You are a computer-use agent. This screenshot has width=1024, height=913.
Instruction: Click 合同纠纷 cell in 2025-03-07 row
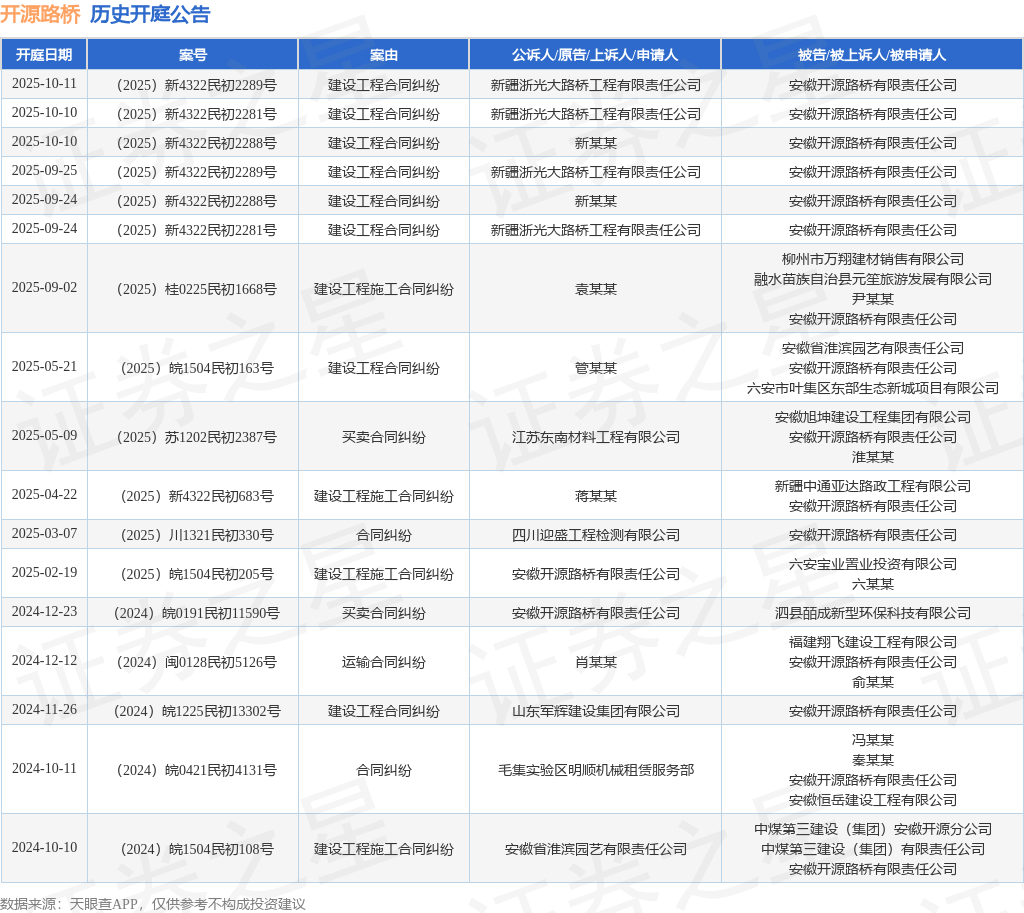tap(383, 535)
